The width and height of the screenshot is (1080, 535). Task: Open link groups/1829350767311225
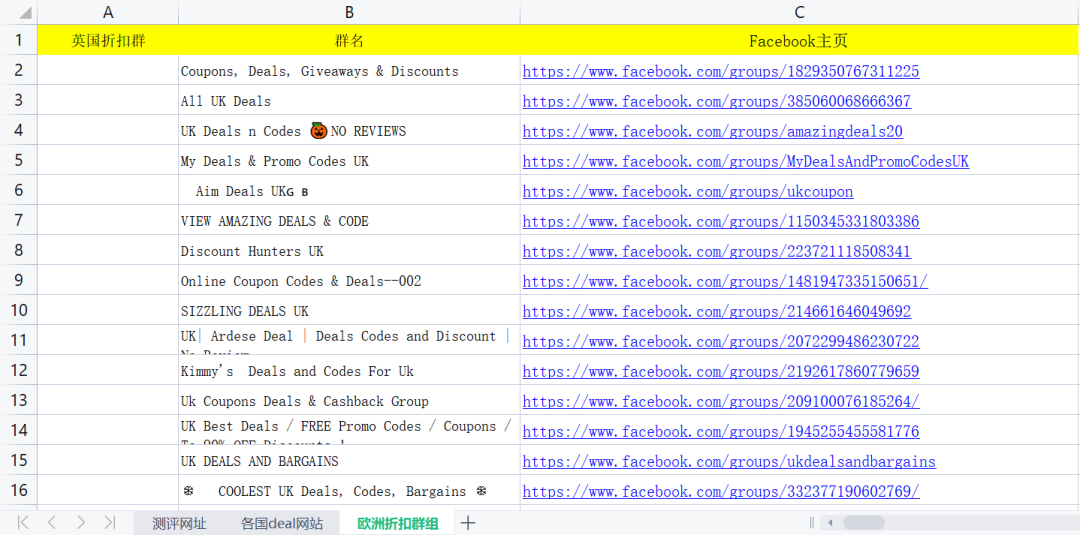pos(720,71)
